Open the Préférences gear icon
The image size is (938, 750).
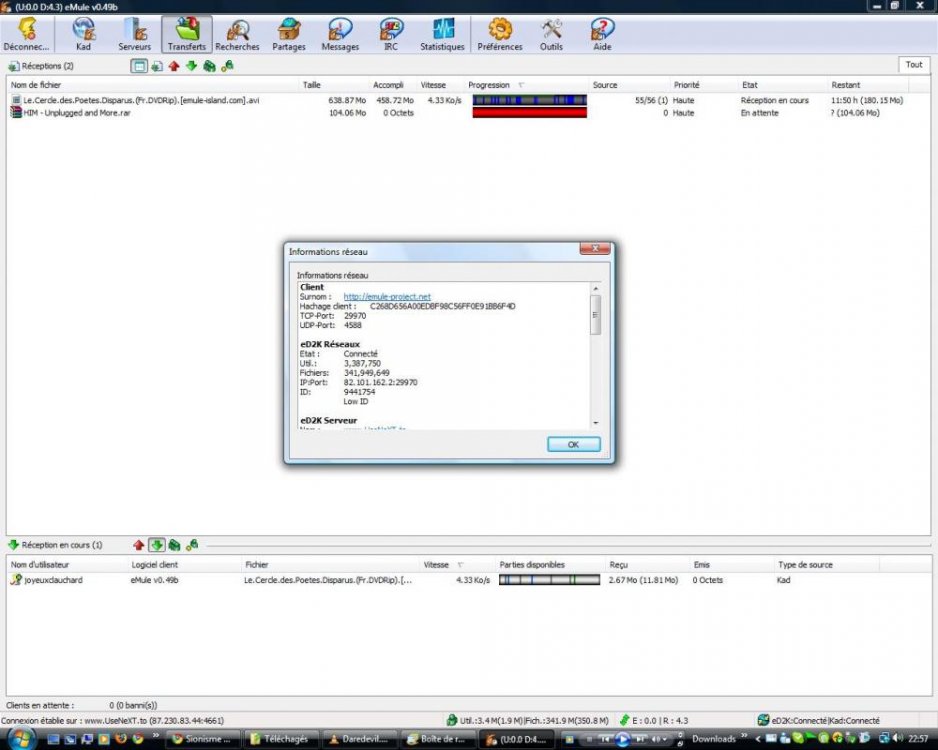click(x=499, y=33)
